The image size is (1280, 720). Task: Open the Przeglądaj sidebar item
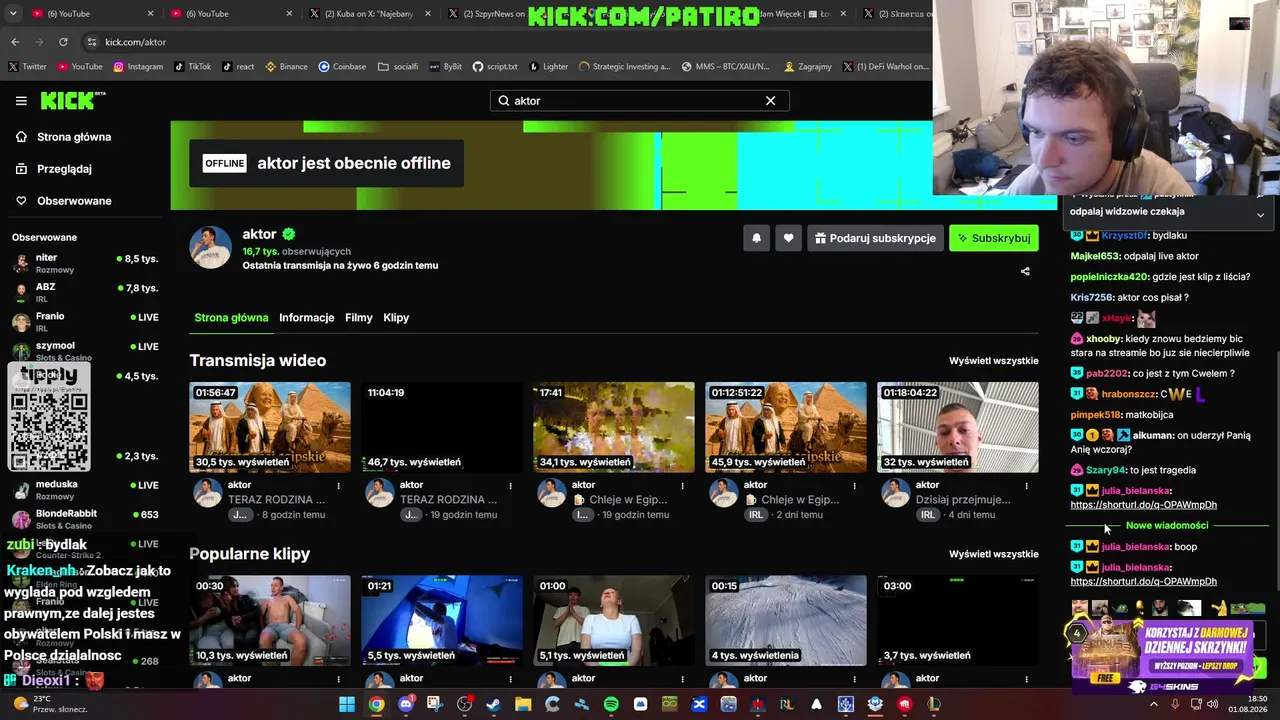pos(54,169)
